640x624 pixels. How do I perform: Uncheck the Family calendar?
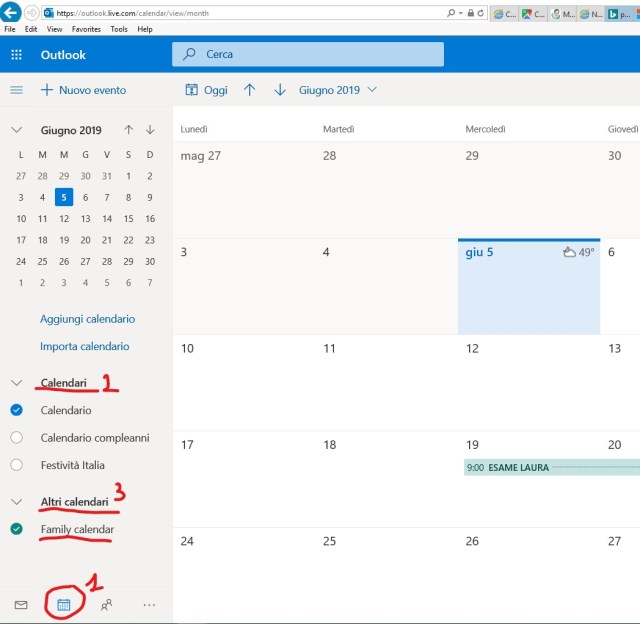coord(16,529)
